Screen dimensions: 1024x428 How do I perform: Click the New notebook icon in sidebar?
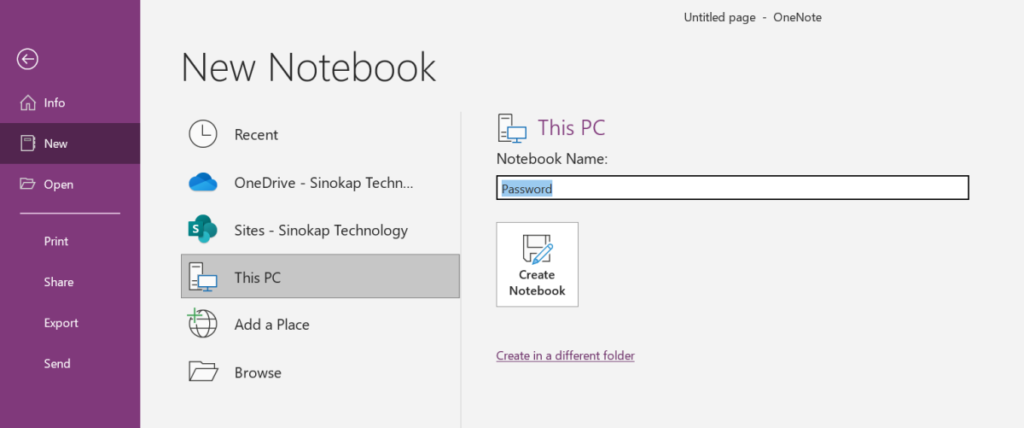click(27, 143)
